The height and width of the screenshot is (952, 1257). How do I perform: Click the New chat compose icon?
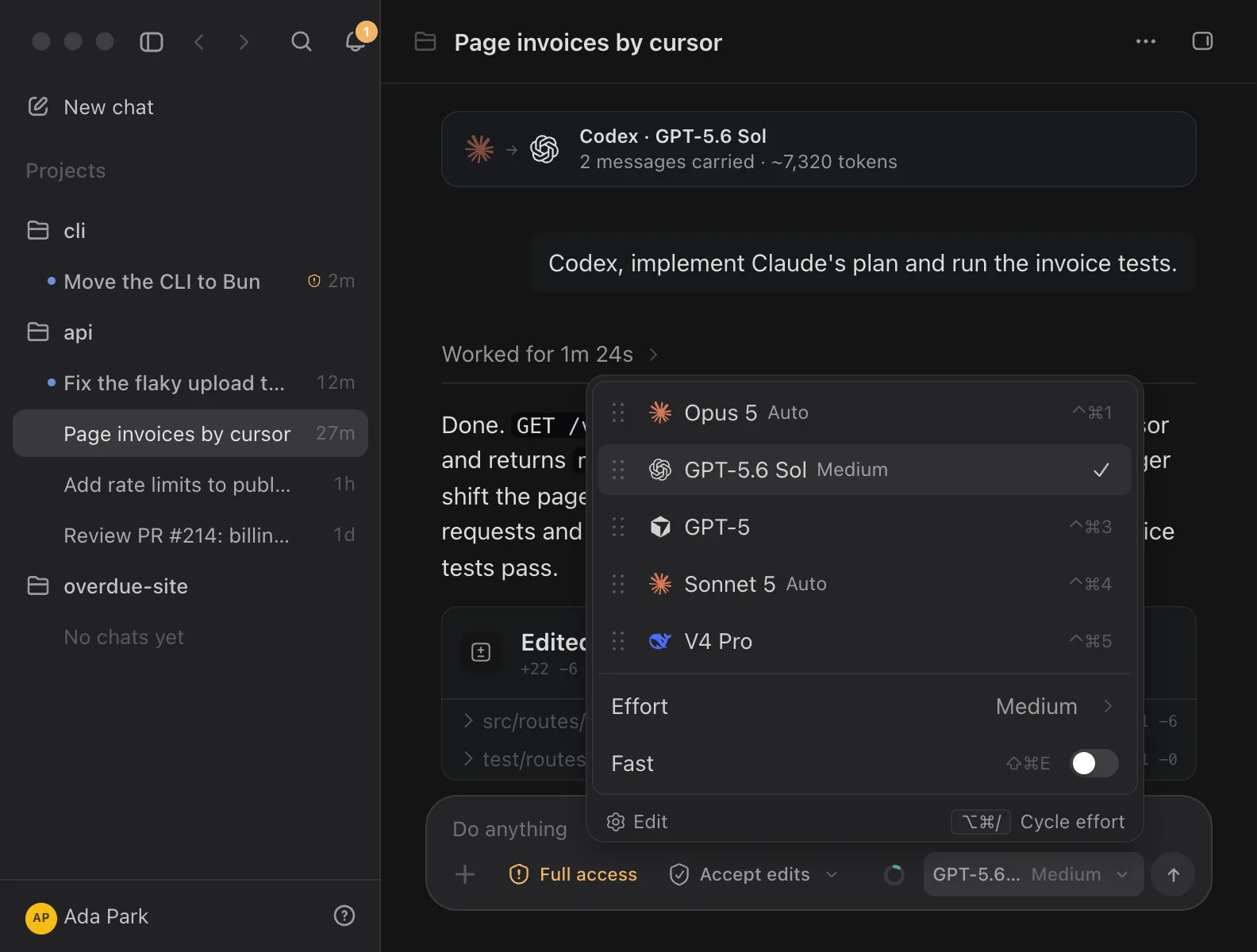[x=38, y=106]
